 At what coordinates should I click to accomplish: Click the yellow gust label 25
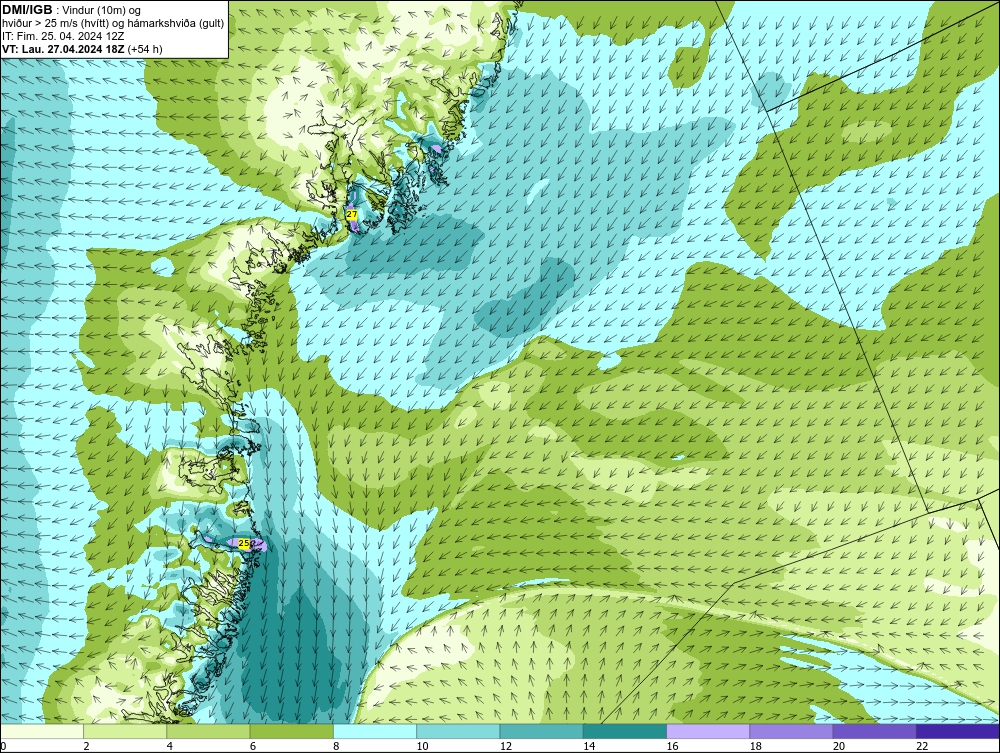(244, 543)
